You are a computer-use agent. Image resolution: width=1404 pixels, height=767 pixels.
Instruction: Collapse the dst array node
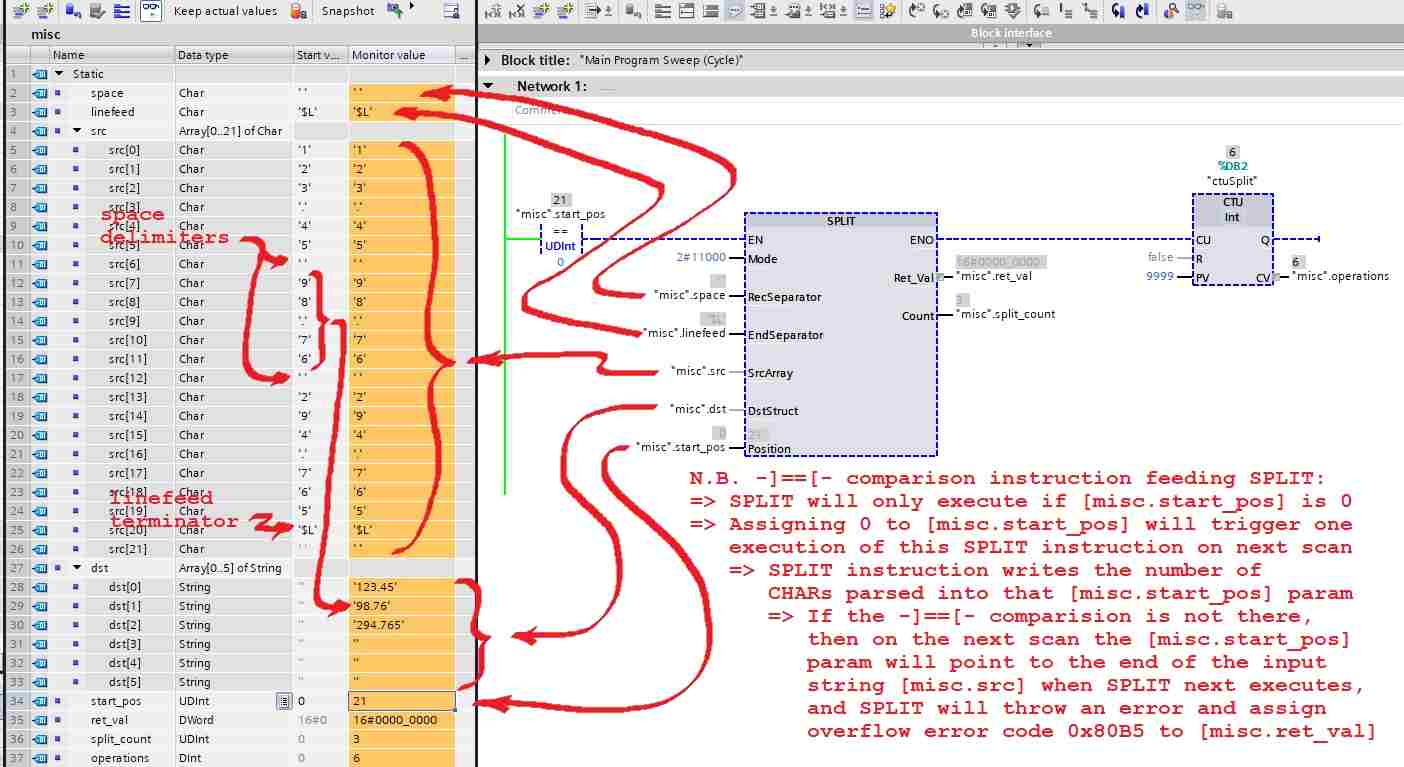pos(77,568)
